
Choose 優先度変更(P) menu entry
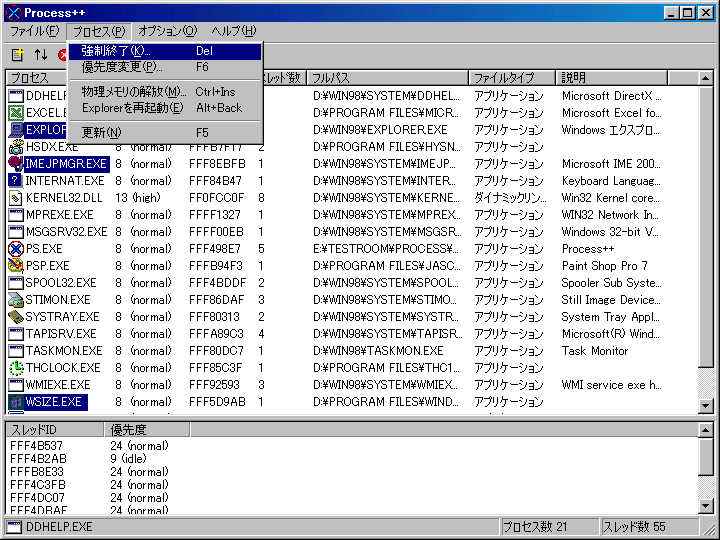coord(165,67)
